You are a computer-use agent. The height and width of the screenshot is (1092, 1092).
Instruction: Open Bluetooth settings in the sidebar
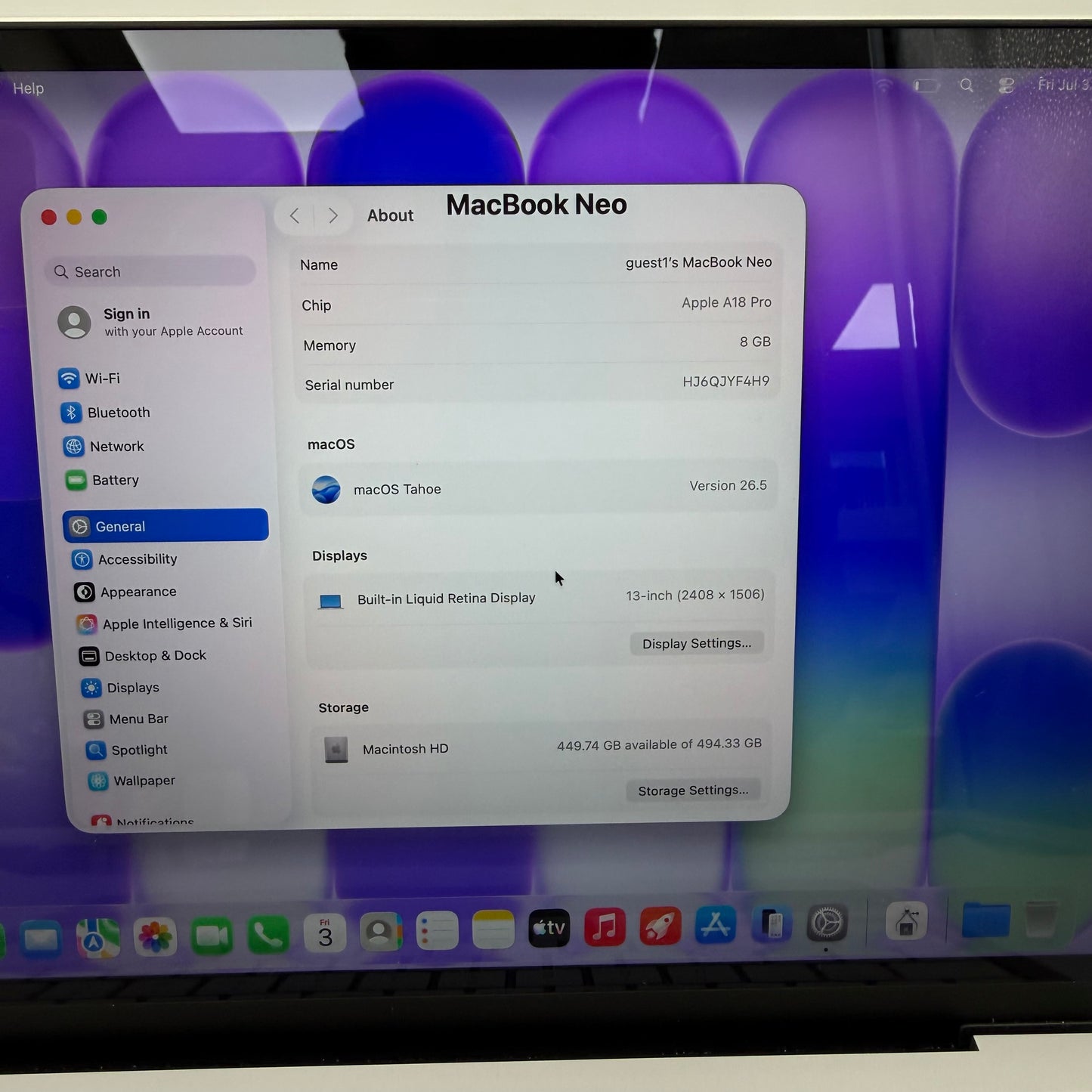pos(105,413)
